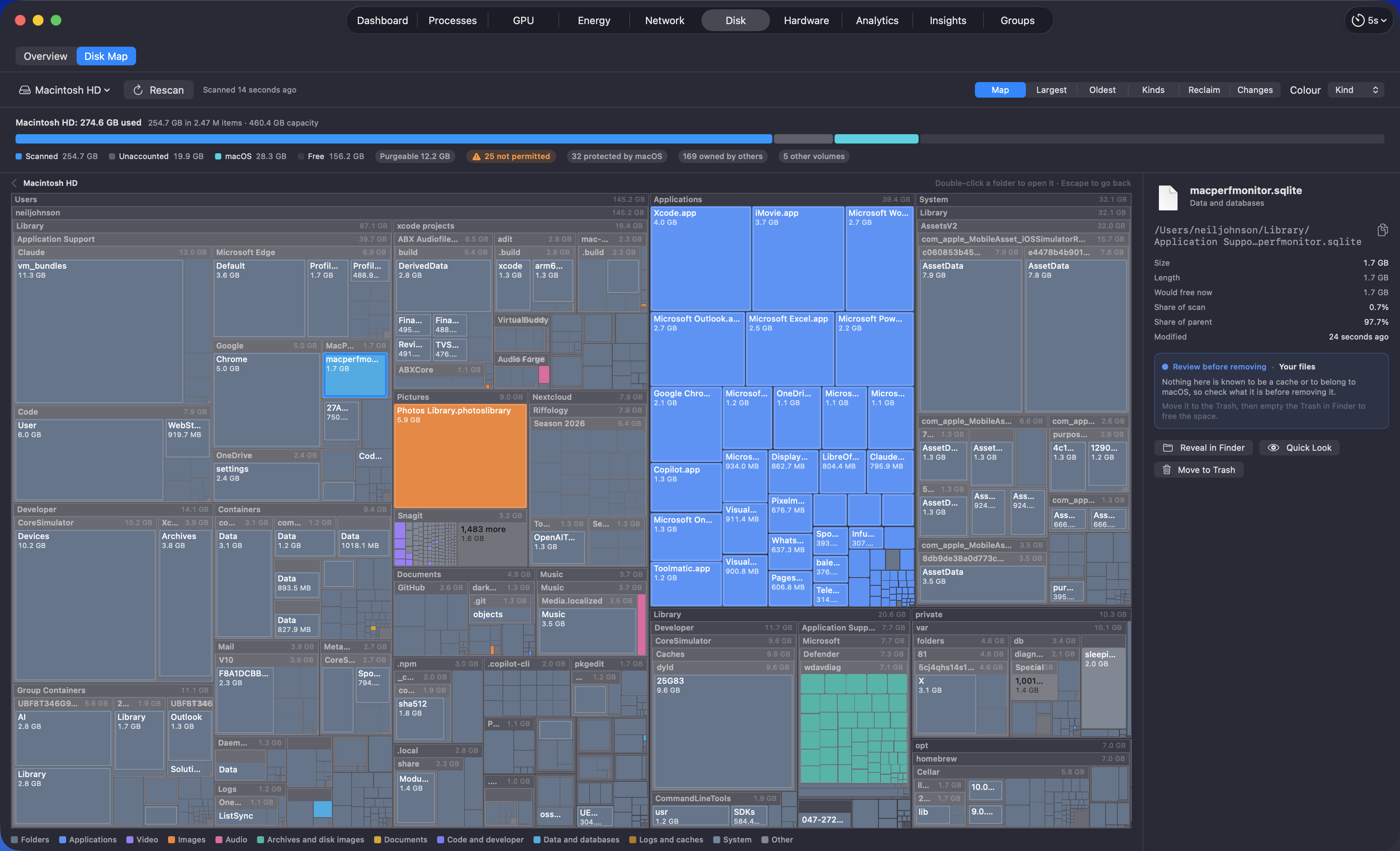Viewport: 1400px width, 851px height.
Task: Click the back chevron next to Macintosh HD breadcrumb
Action: (14, 183)
